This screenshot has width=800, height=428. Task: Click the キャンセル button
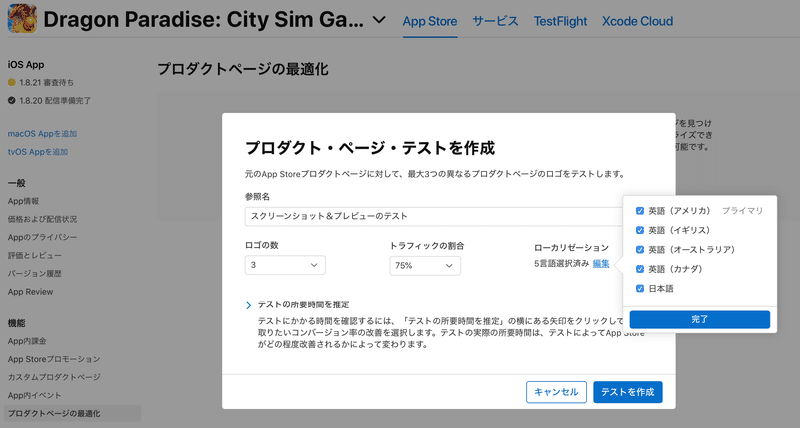click(556, 392)
